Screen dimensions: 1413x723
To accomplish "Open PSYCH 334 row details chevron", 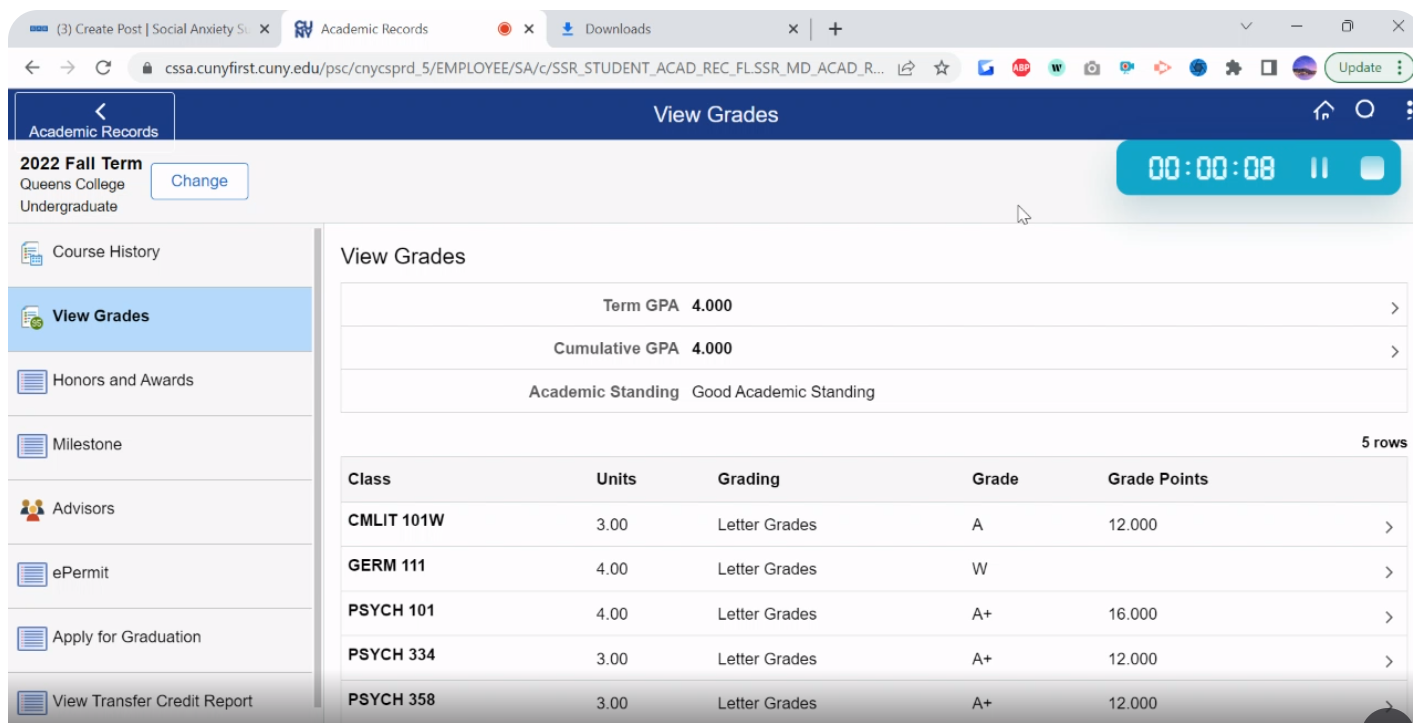I will (1388, 661).
